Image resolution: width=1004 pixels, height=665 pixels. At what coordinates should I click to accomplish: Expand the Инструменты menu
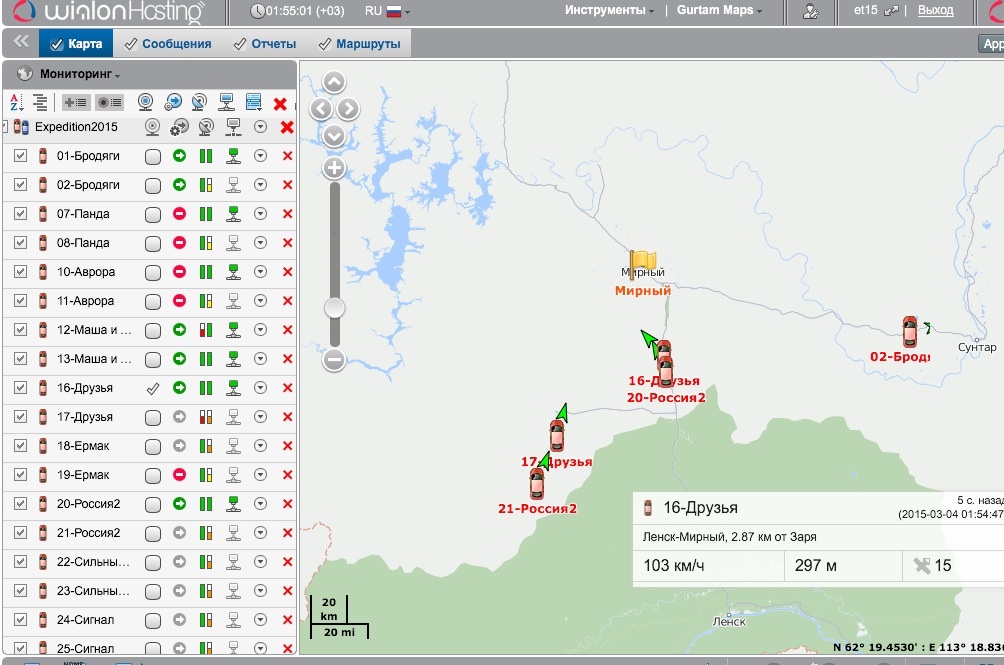point(610,11)
